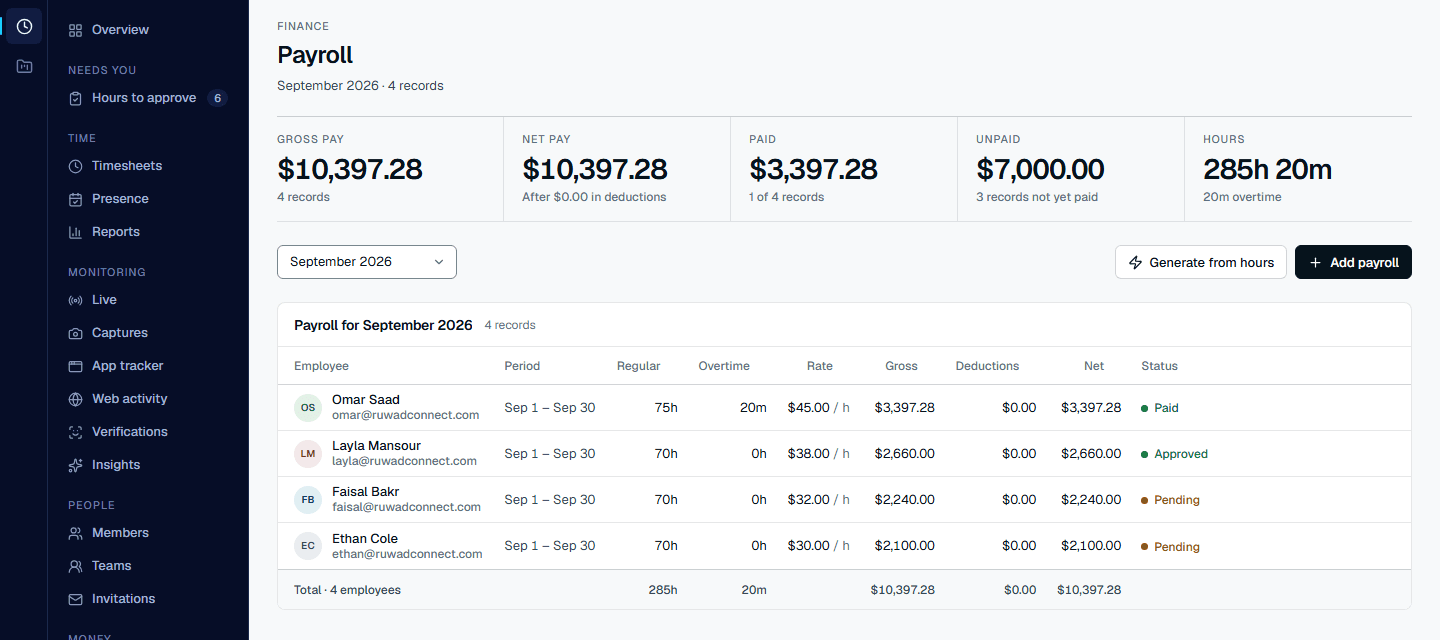Click Faisal Bakr's FB avatar
This screenshot has width=1440, height=640.
(x=308, y=500)
